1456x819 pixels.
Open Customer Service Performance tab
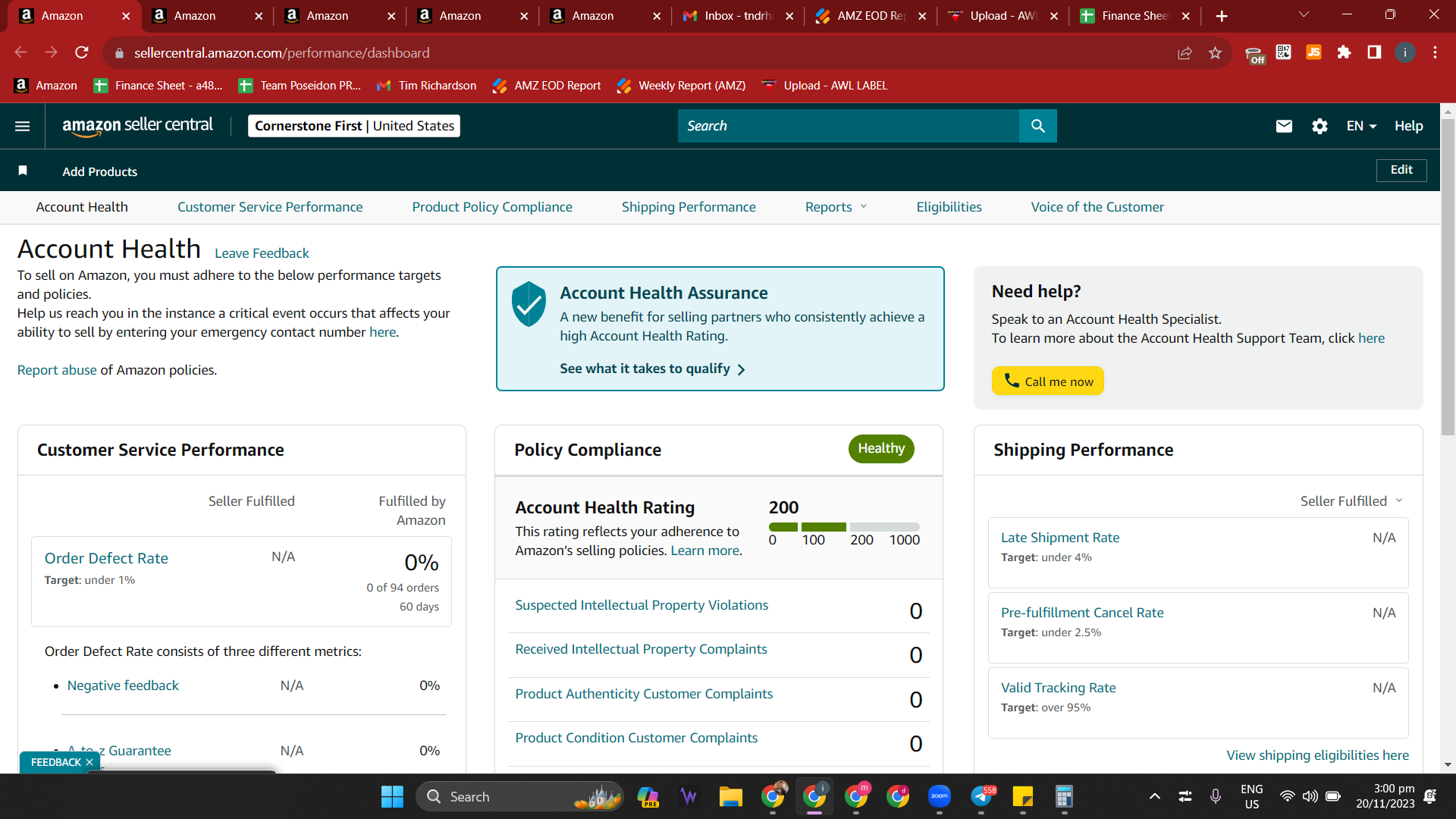tap(270, 207)
